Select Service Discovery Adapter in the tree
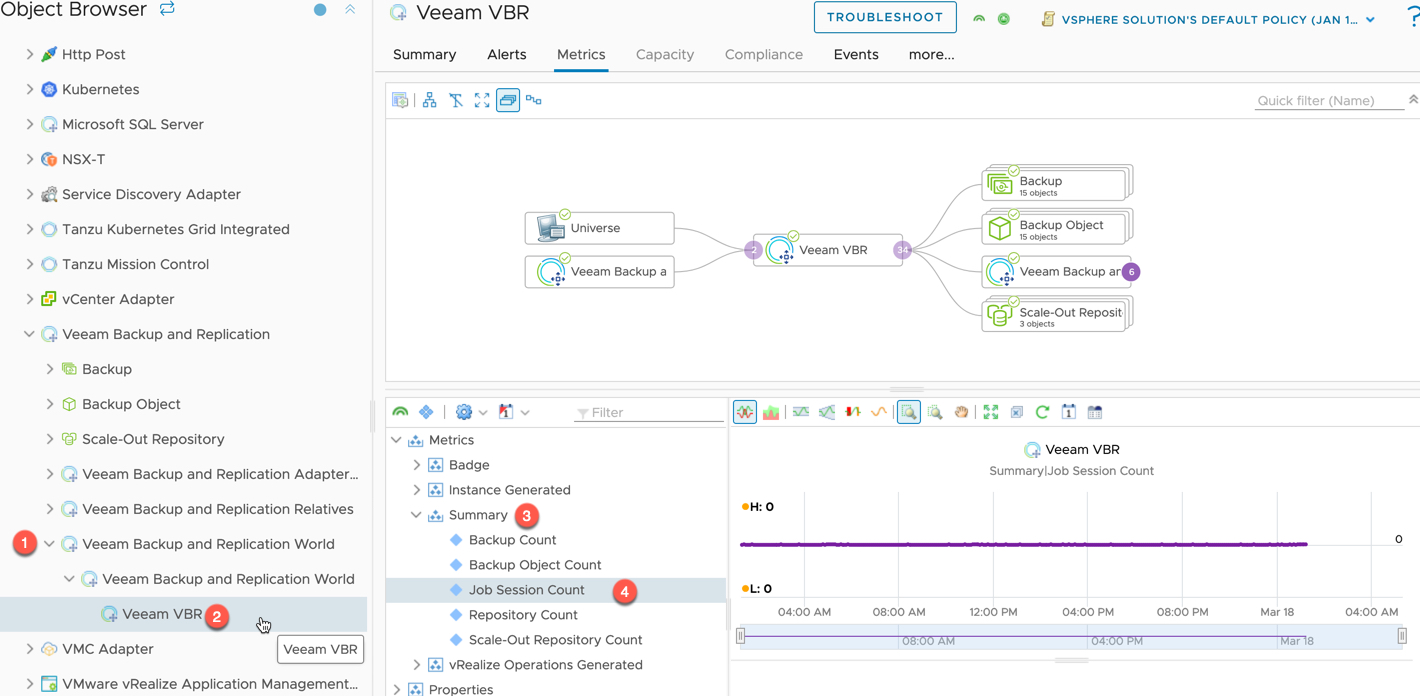This screenshot has width=1420, height=696. click(x=151, y=194)
